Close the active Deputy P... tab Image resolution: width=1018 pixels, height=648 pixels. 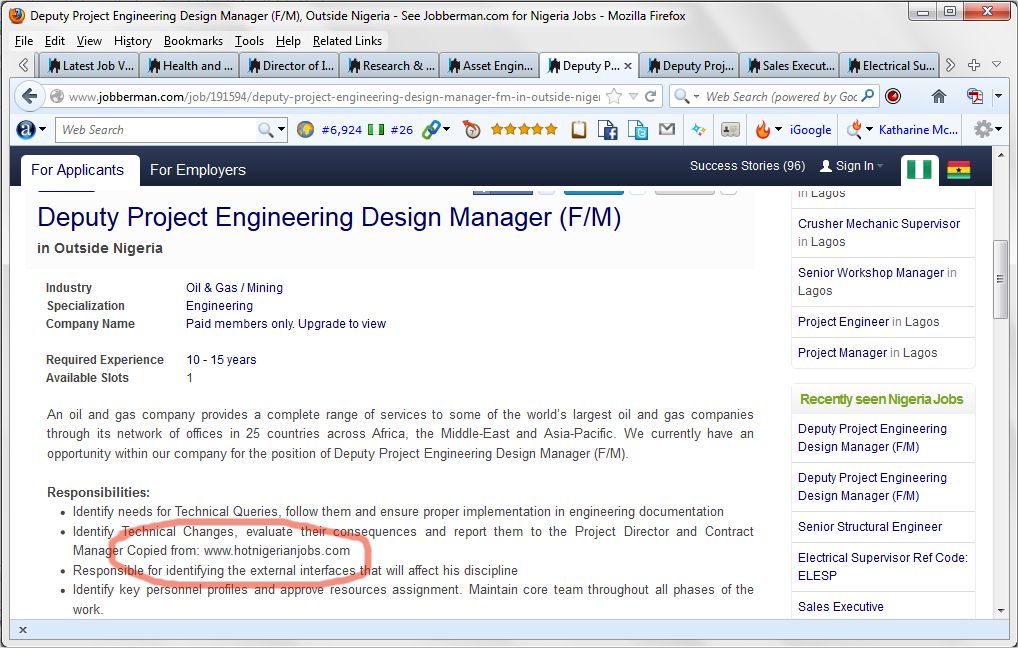(x=628, y=66)
